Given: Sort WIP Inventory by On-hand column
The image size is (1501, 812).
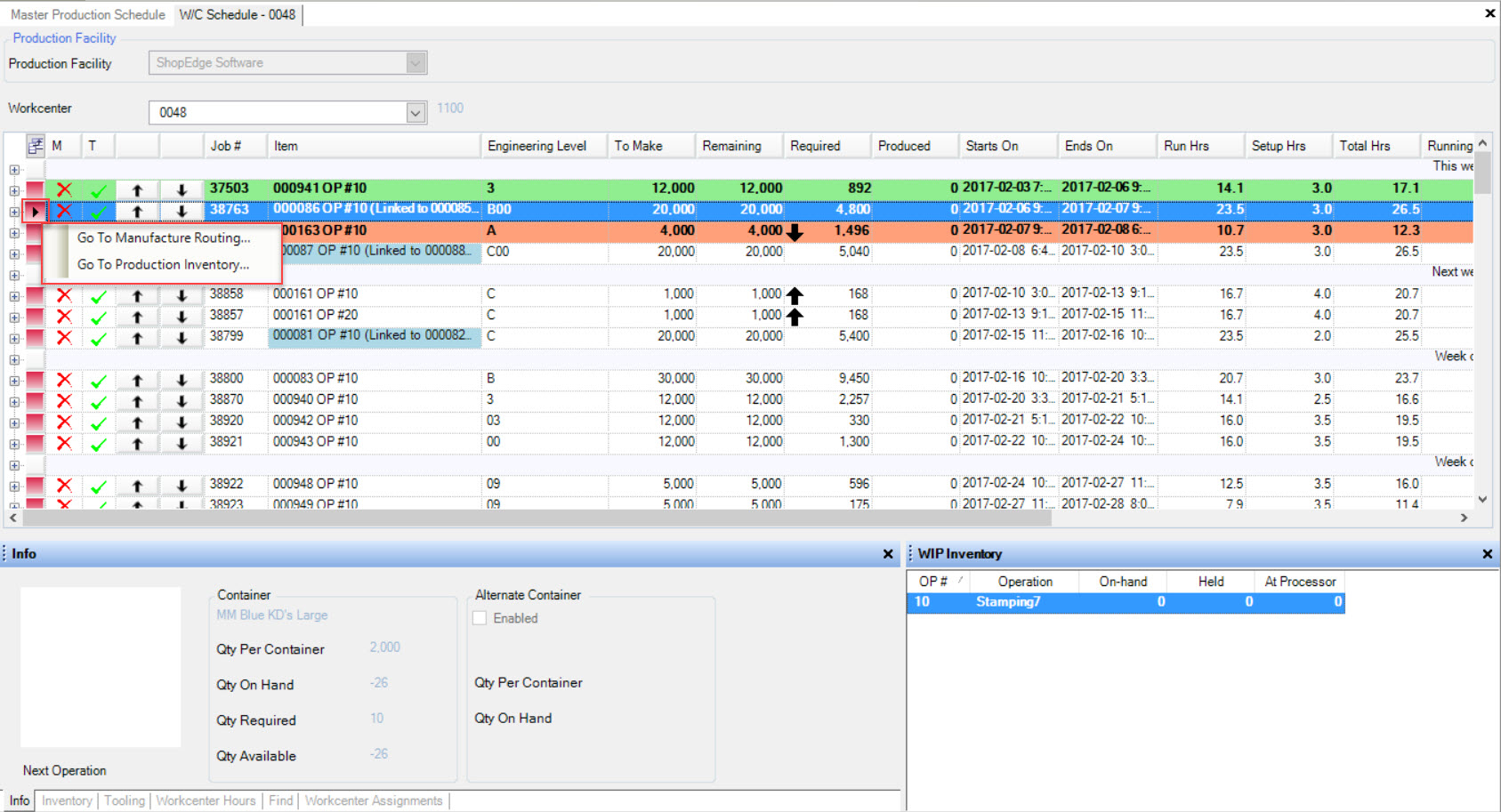Looking at the screenshot, I should click(x=1123, y=582).
